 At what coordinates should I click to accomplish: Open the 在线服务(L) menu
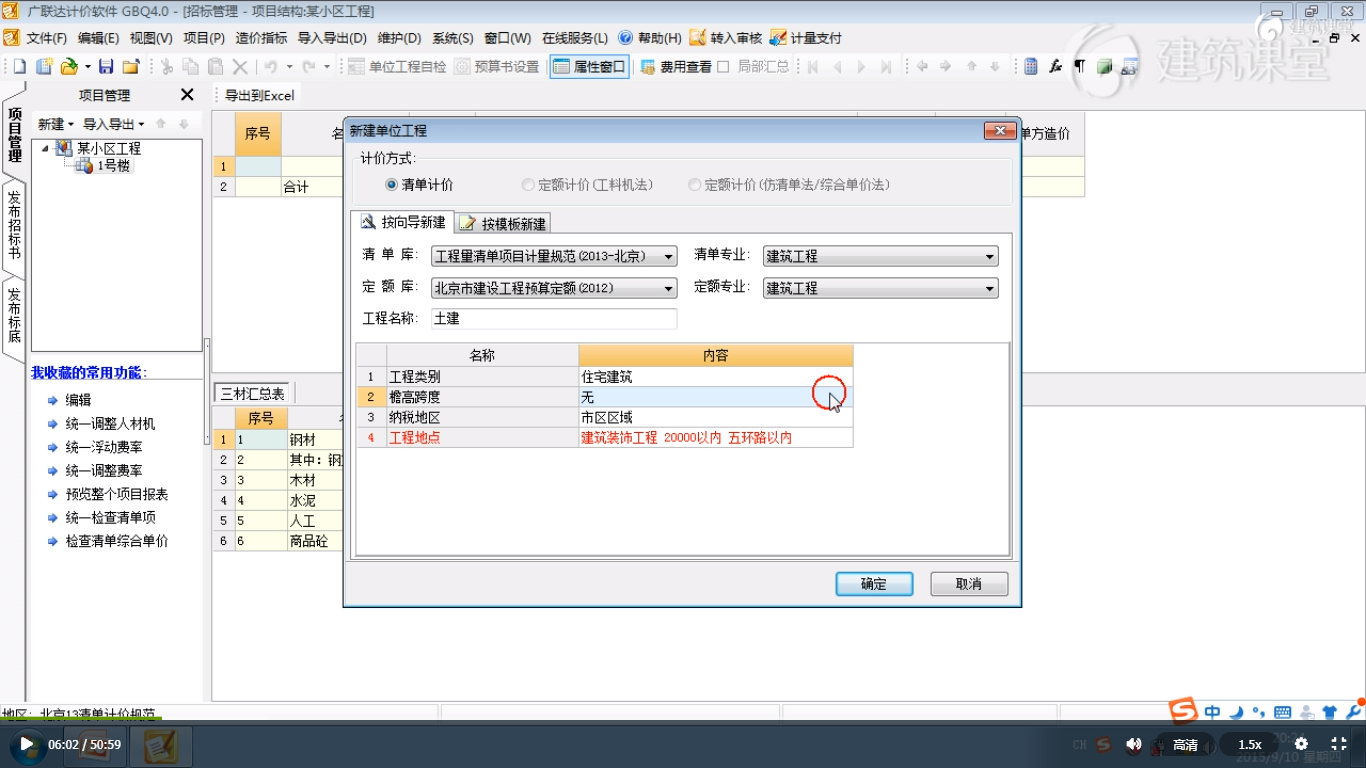(574, 38)
